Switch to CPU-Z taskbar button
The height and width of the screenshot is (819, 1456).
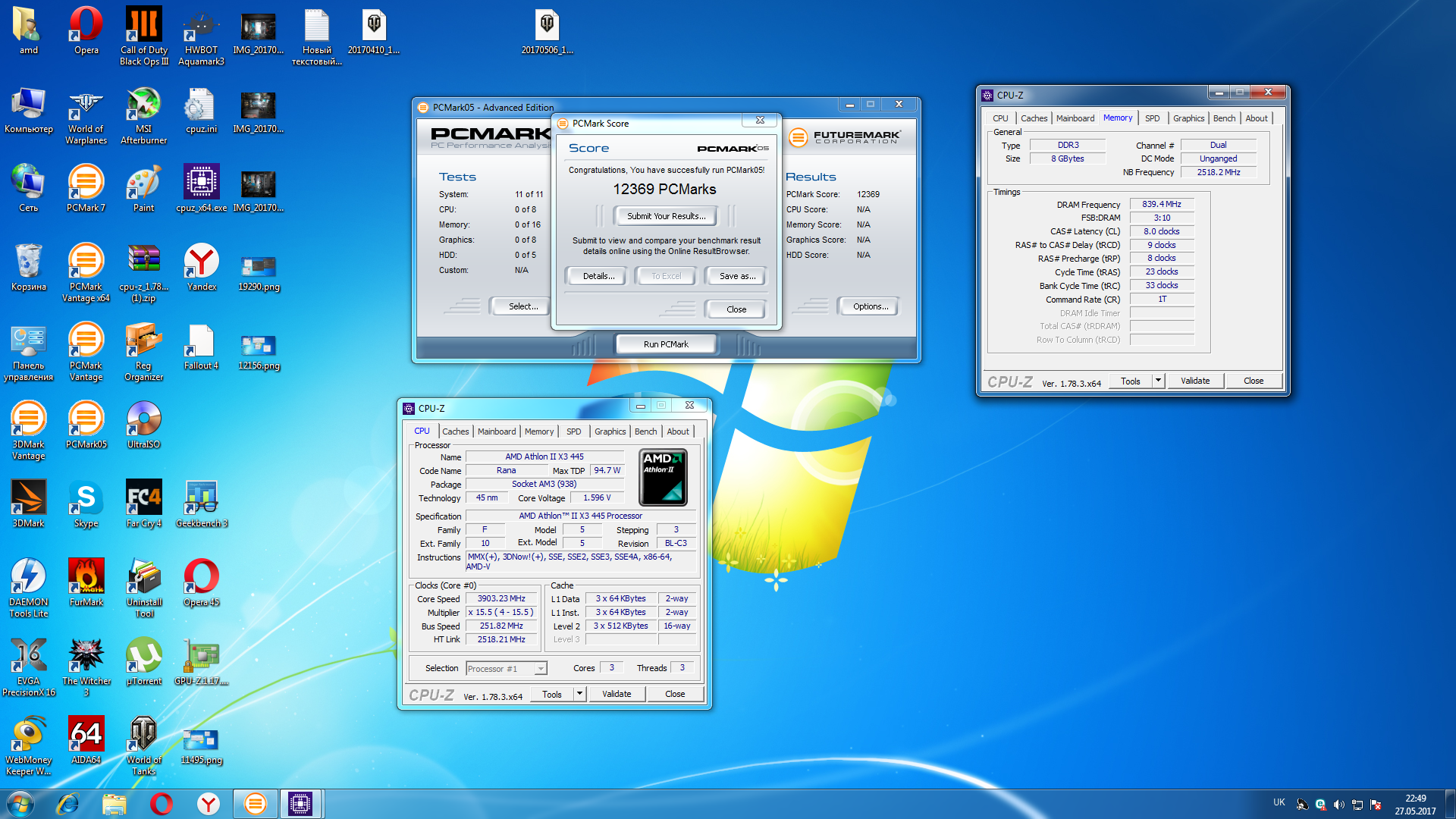(300, 804)
